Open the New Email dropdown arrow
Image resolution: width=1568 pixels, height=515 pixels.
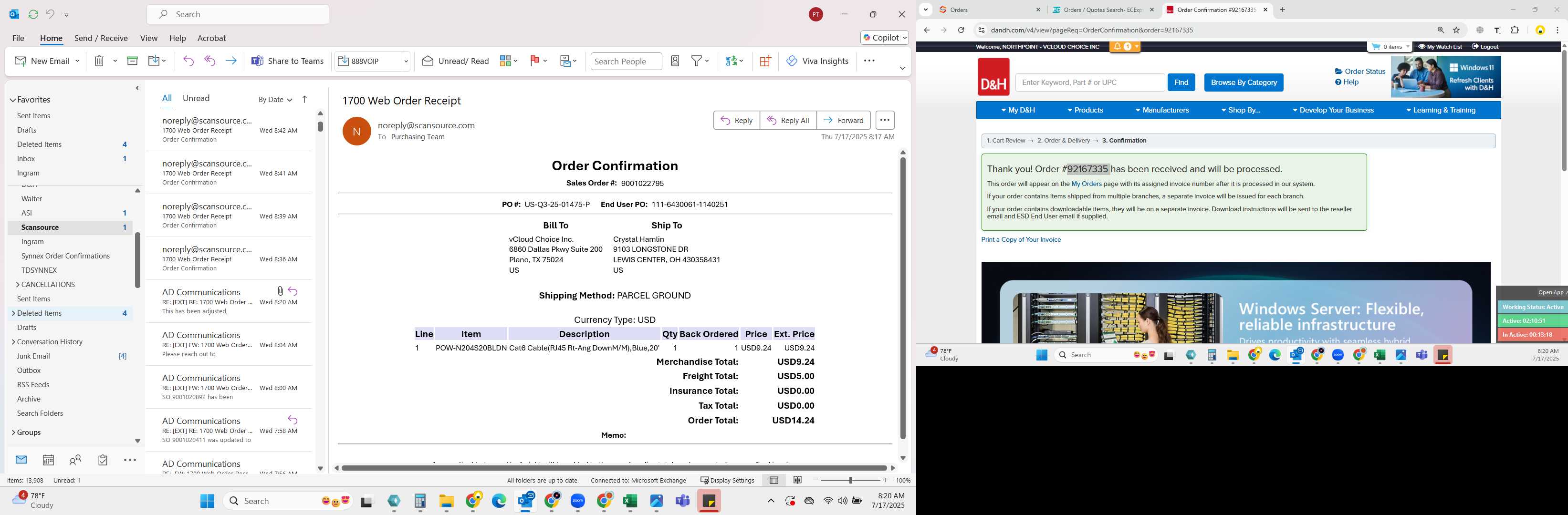tap(77, 61)
